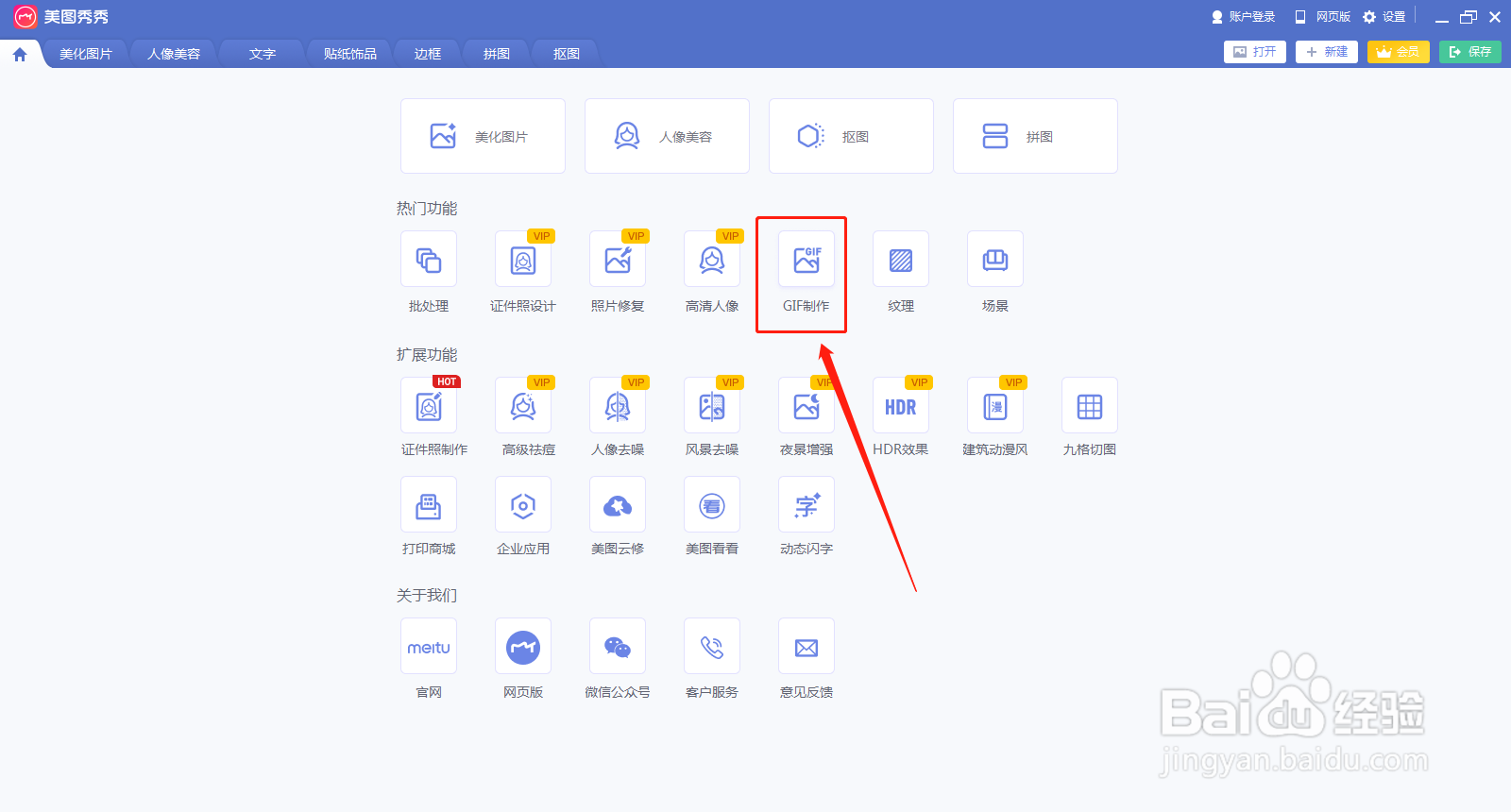The width and height of the screenshot is (1511, 812).
Task: Visit the meitu 官网 official site
Action: click(429, 647)
